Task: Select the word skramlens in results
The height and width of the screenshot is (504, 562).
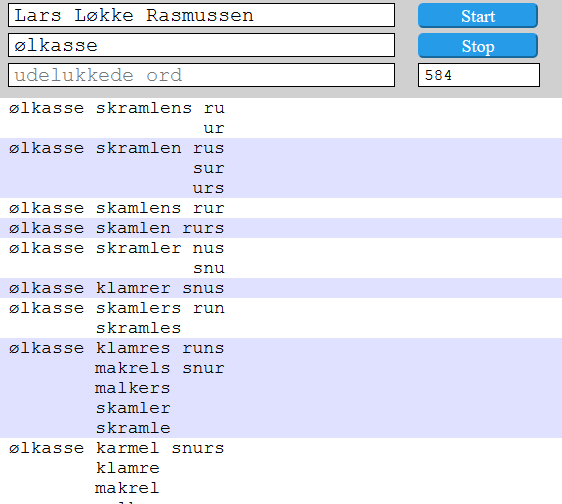Action: point(144,108)
